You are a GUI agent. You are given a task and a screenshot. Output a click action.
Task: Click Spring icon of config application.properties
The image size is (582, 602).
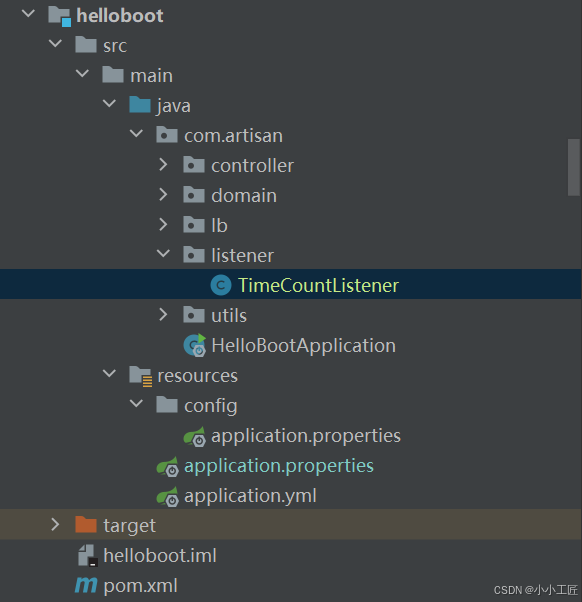[195, 437]
